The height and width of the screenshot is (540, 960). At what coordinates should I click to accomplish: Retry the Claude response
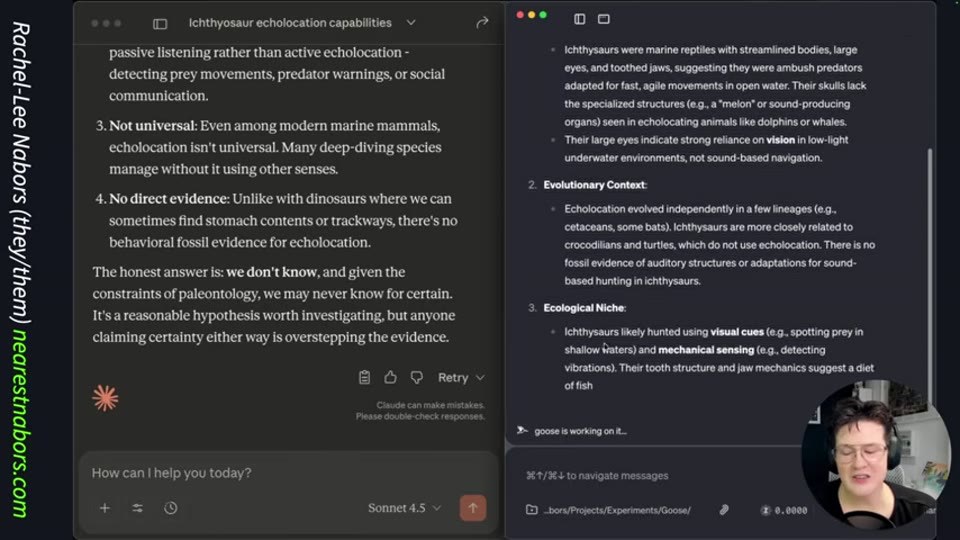coord(453,378)
